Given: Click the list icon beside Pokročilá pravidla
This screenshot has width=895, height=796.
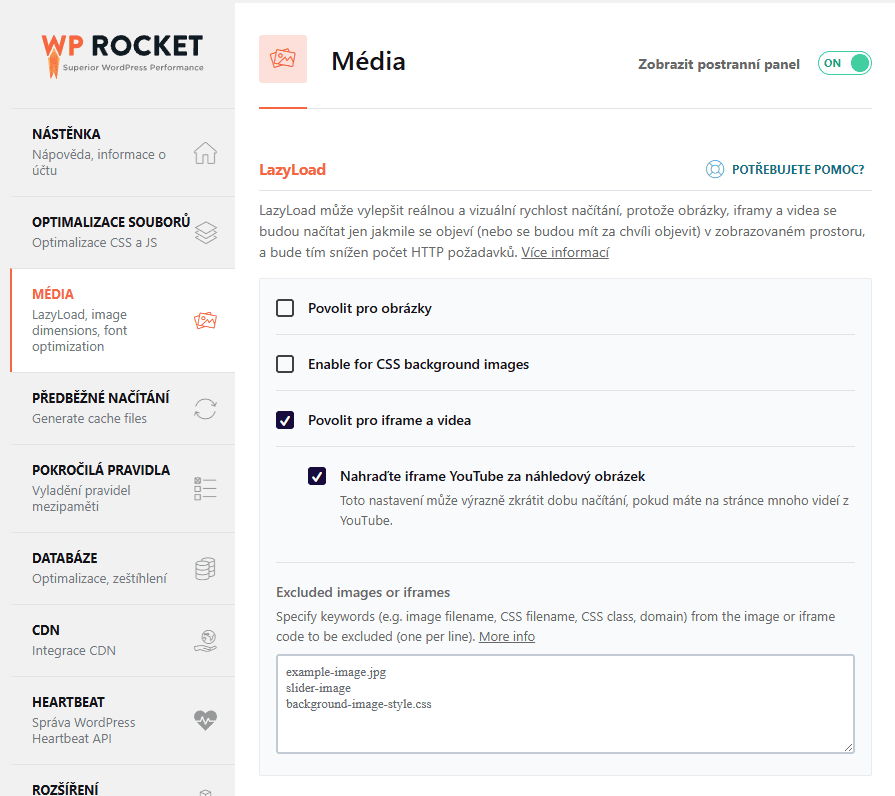Looking at the screenshot, I should tap(205, 488).
